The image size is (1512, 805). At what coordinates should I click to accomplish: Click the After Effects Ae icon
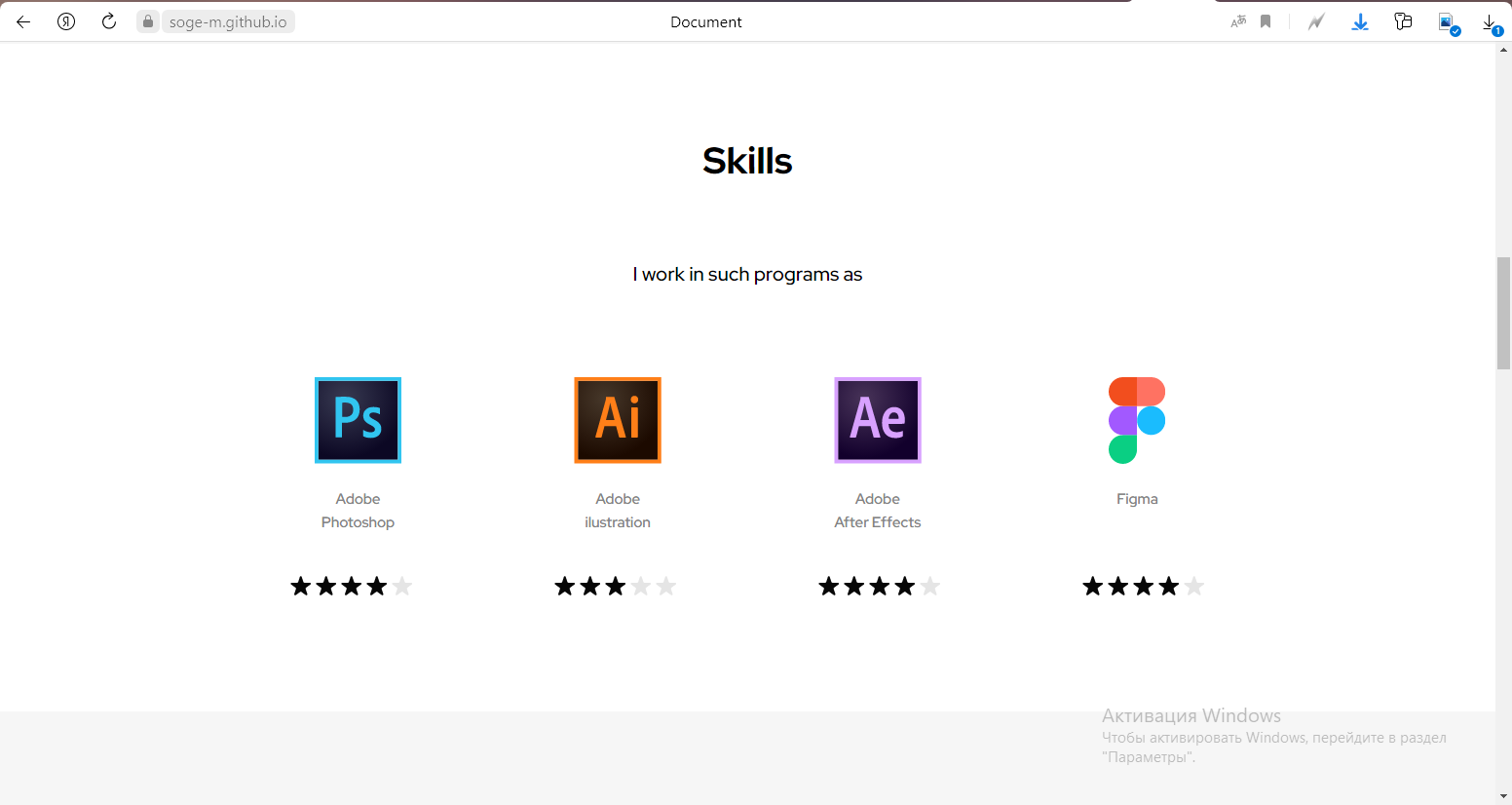coord(878,420)
